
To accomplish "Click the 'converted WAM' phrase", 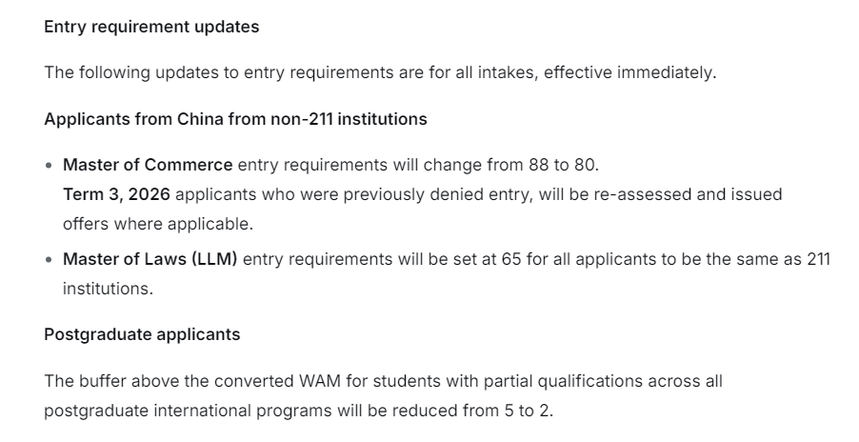I will [x=277, y=381].
